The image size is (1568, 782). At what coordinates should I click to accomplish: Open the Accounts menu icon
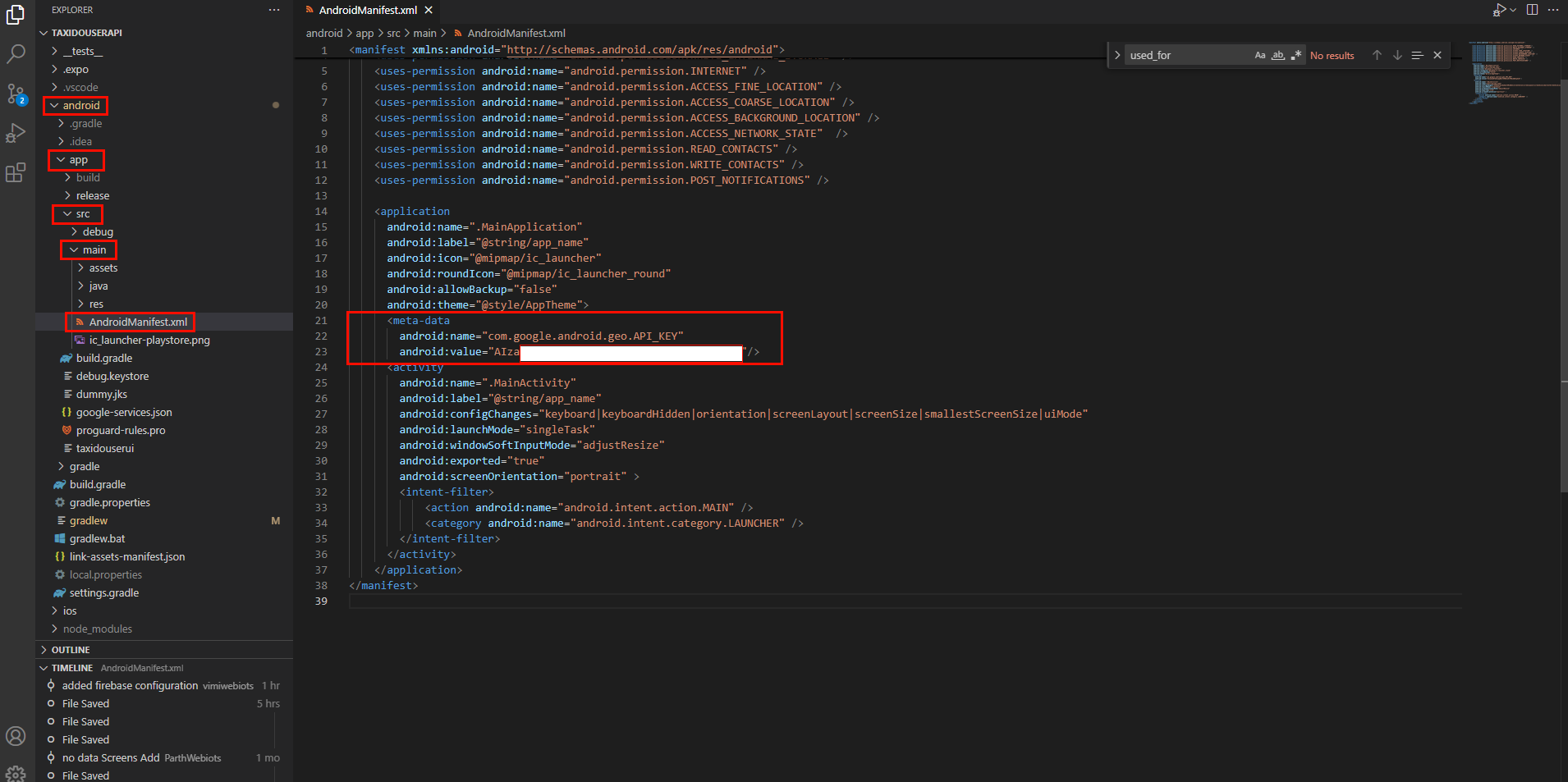[16, 736]
